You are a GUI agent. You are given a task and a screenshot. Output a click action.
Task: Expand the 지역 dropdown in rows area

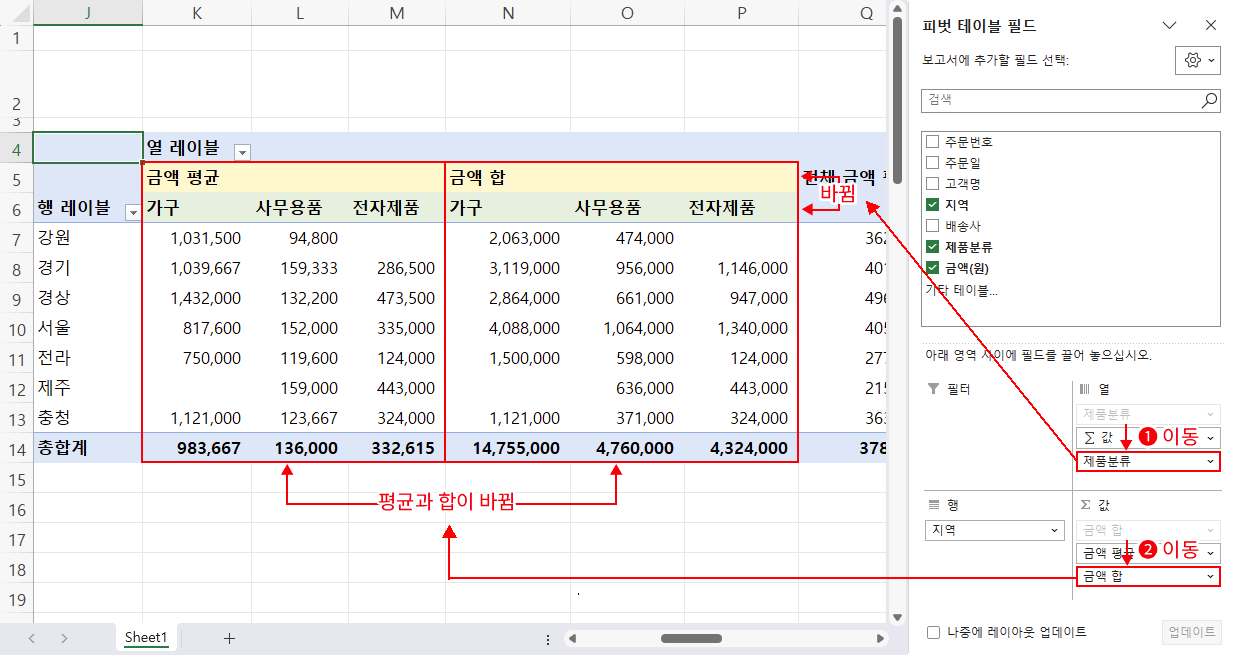1055,530
